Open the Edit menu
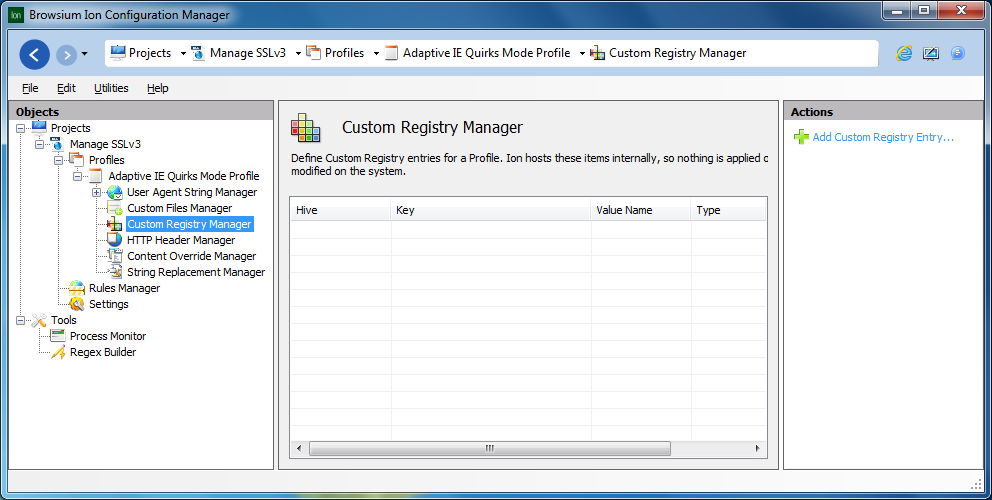The width and height of the screenshot is (992, 500). click(x=66, y=88)
